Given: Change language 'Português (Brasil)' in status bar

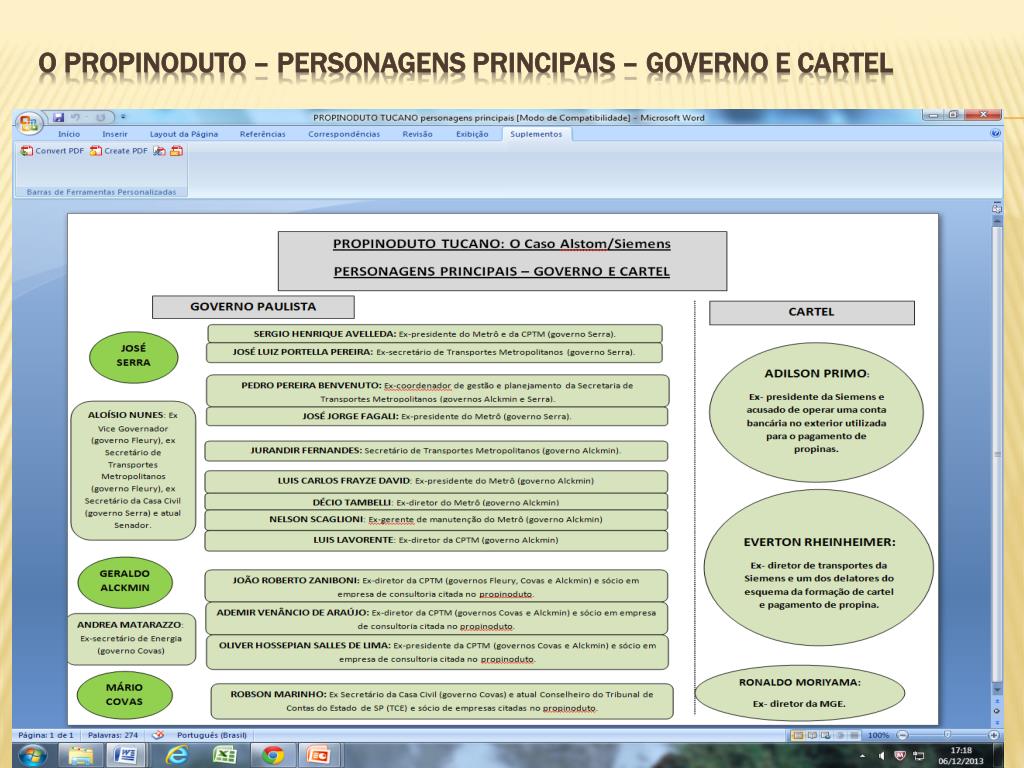Looking at the screenshot, I should pyautogui.click(x=212, y=735).
